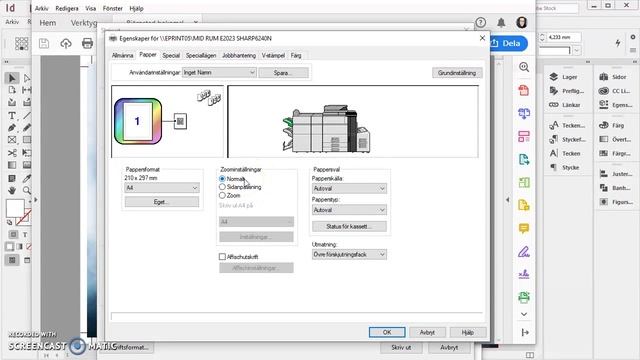Open the Sidor pages panel
Viewport: 640px width, 360px height.
point(613,77)
